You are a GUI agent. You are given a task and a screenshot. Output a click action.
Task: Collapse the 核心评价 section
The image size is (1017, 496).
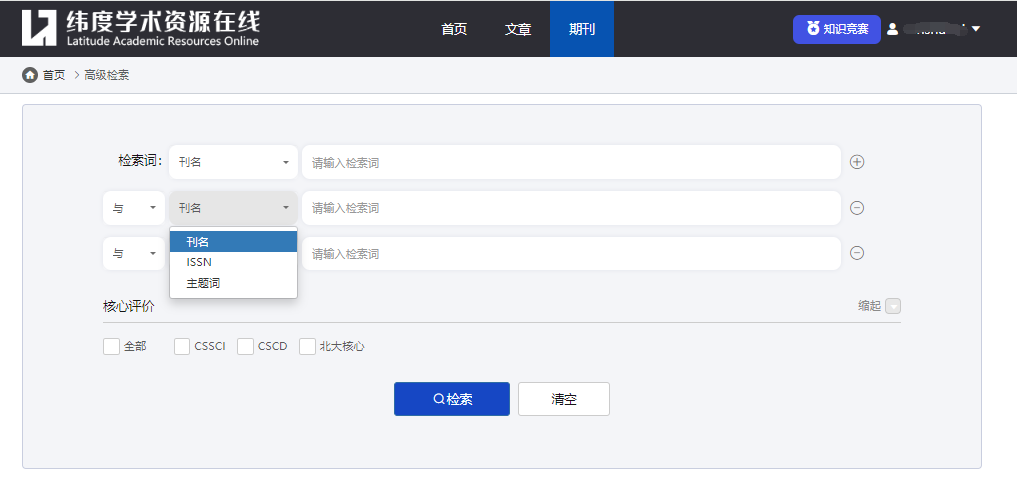pyautogui.click(x=893, y=306)
